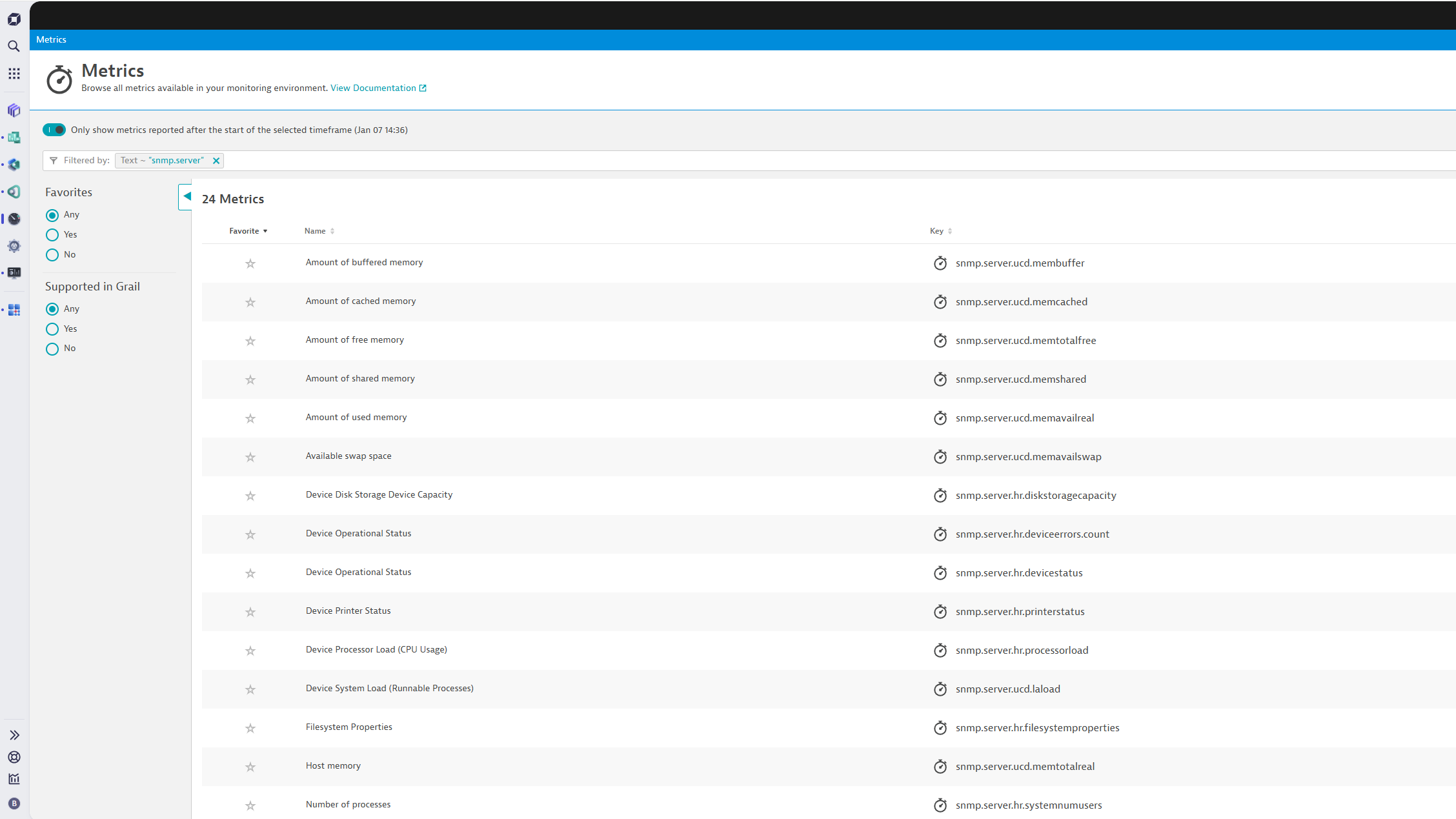Select Yes under Favorites filter
The width and height of the screenshot is (1456, 819).
[x=52, y=234]
